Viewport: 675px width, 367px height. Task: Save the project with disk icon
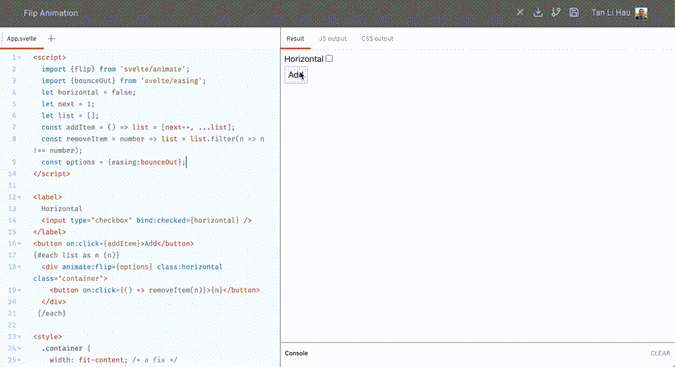tap(574, 12)
